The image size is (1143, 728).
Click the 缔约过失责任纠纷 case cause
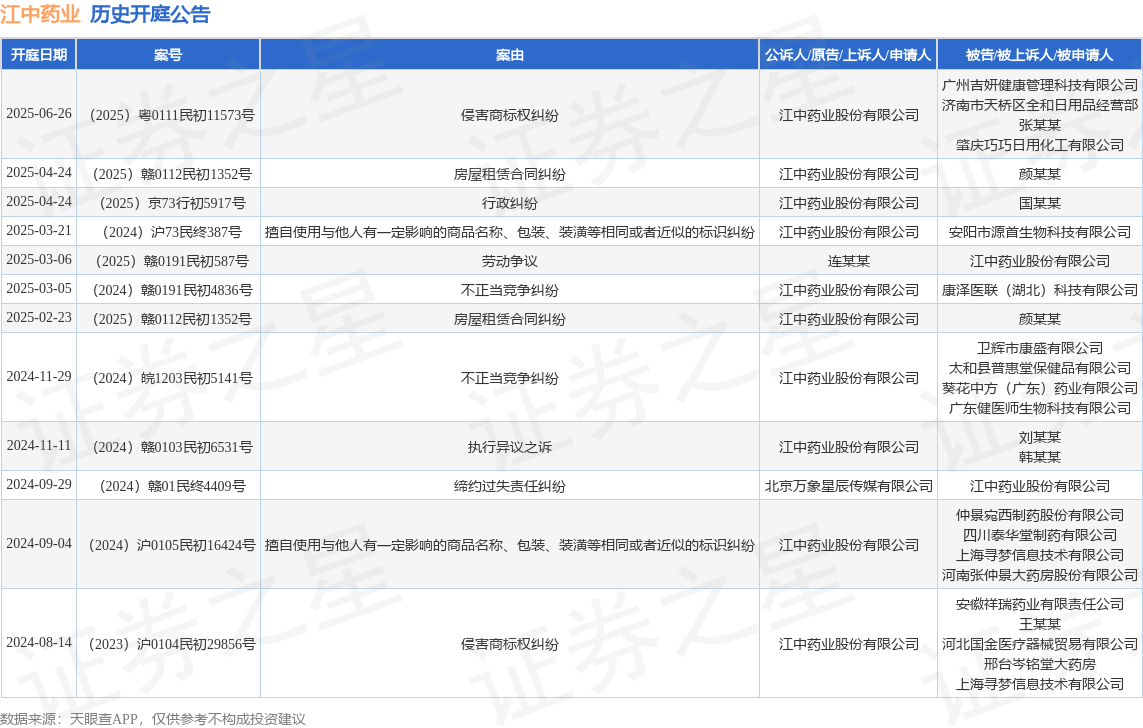pos(510,486)
